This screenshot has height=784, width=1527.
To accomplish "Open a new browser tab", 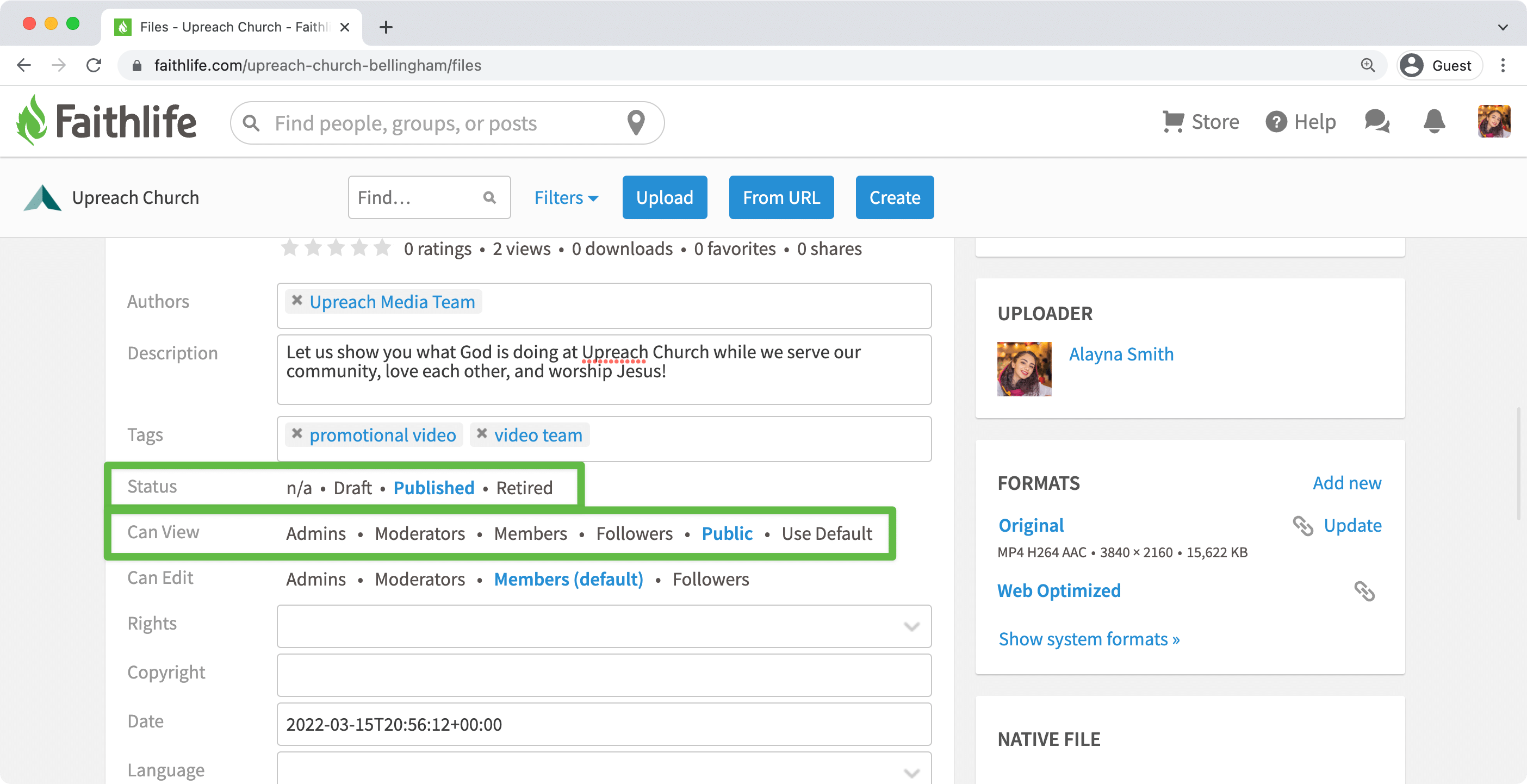I will tap(386, 27).
